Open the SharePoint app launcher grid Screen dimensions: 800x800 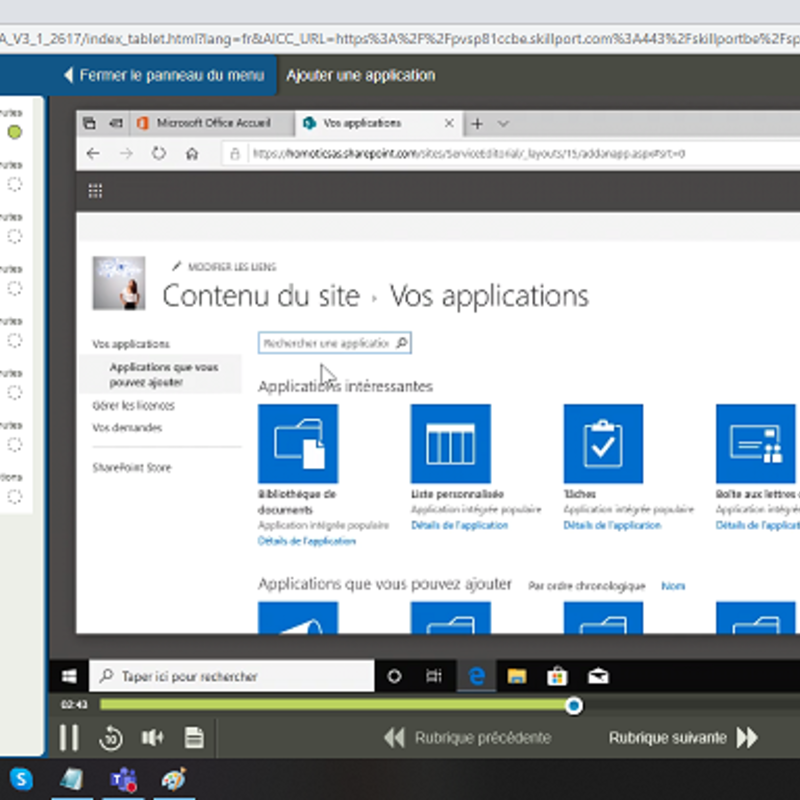point(95,191)
